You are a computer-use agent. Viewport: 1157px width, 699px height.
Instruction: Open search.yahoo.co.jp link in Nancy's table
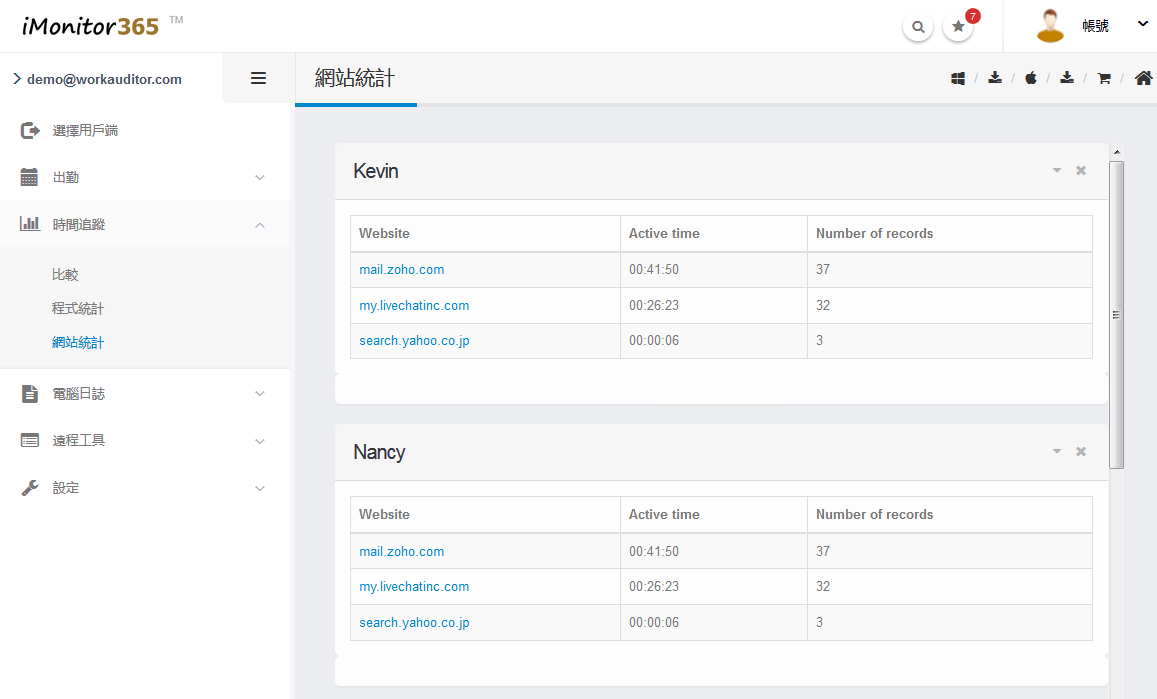point(414,623)
